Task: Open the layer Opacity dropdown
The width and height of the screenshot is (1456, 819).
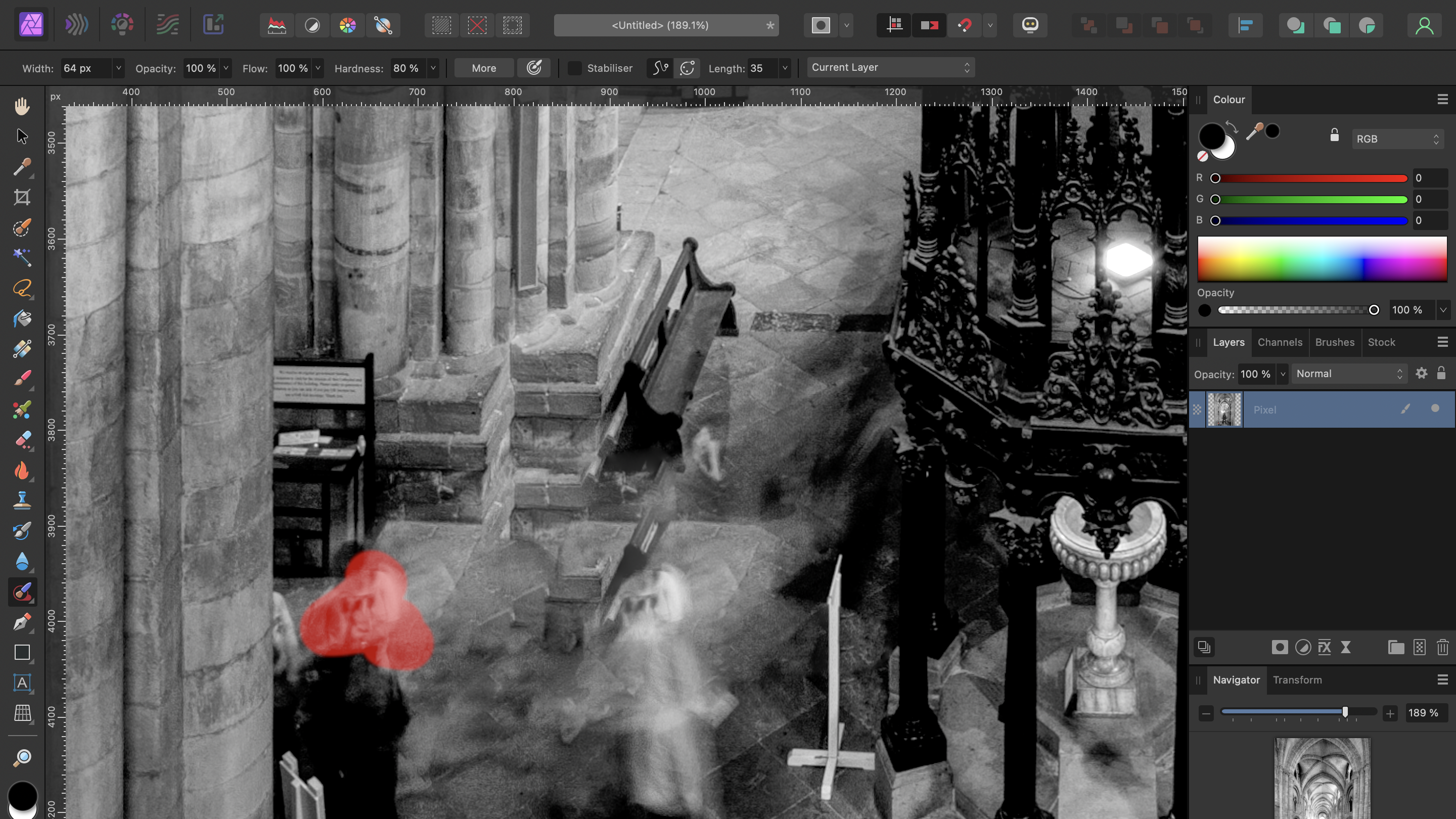Action: tap(1282, 374)
